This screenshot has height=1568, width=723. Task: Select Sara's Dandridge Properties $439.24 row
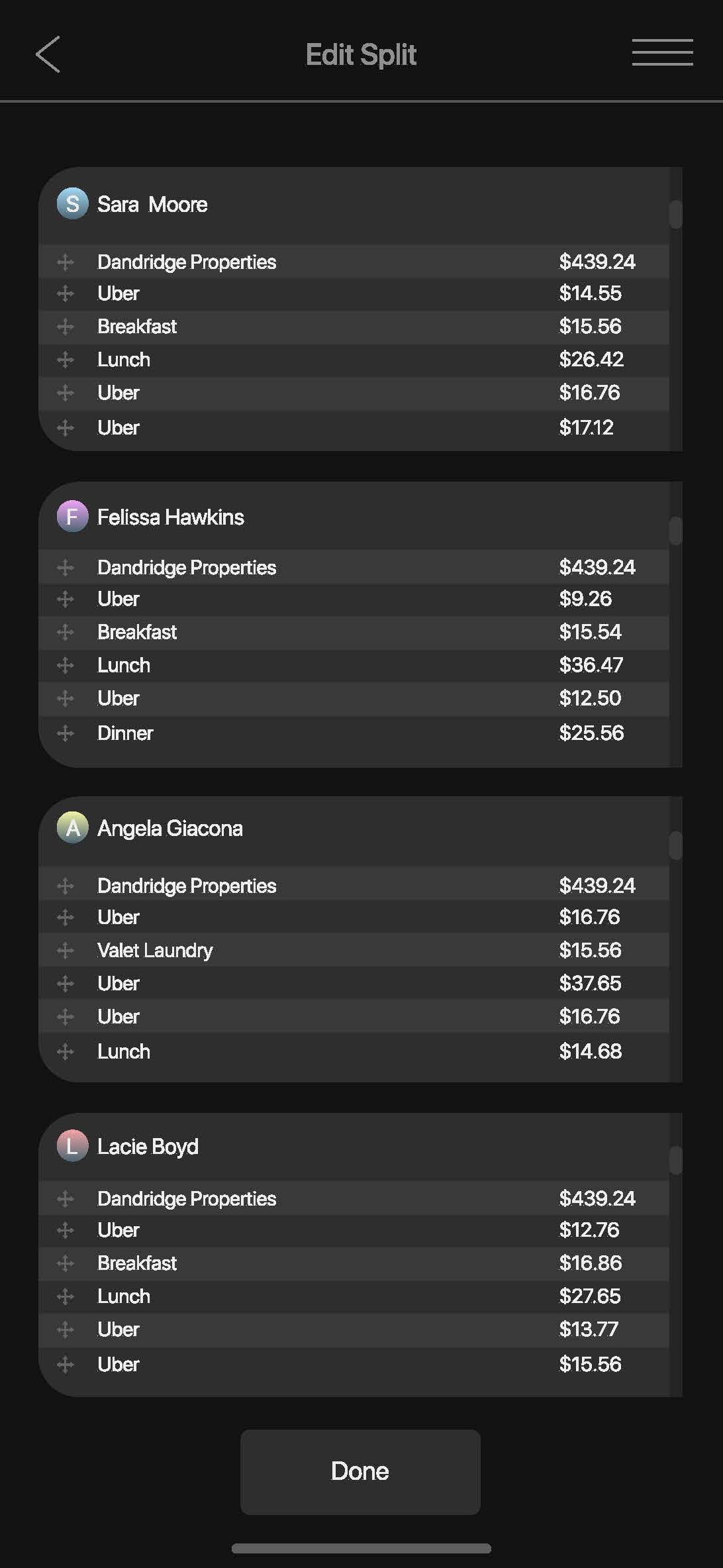tap(354, 262)
